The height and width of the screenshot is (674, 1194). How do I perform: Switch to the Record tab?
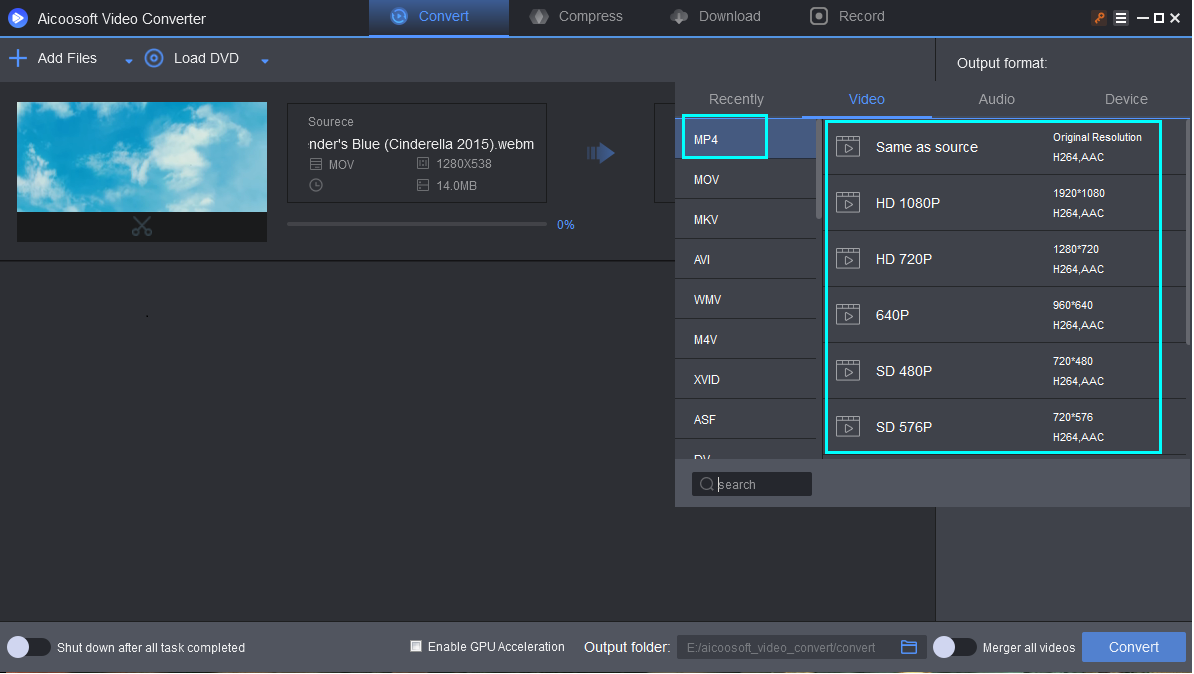(847, 17)
